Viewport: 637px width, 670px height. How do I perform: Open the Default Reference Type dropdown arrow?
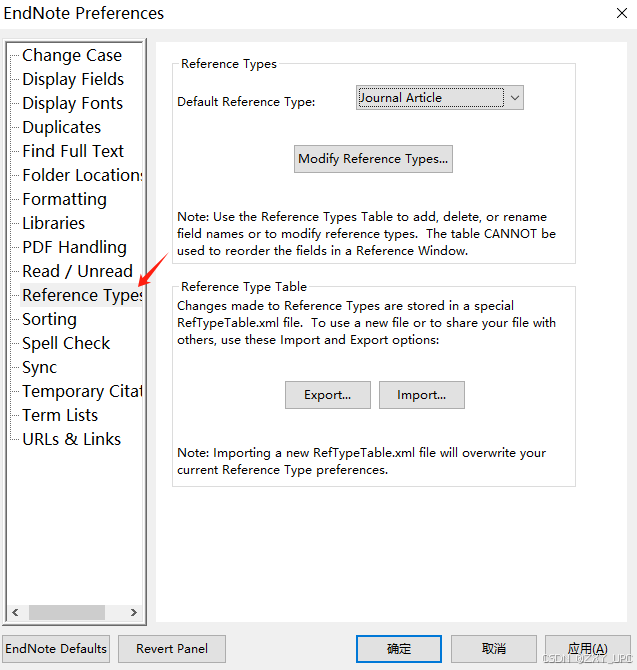click(515, 98)
